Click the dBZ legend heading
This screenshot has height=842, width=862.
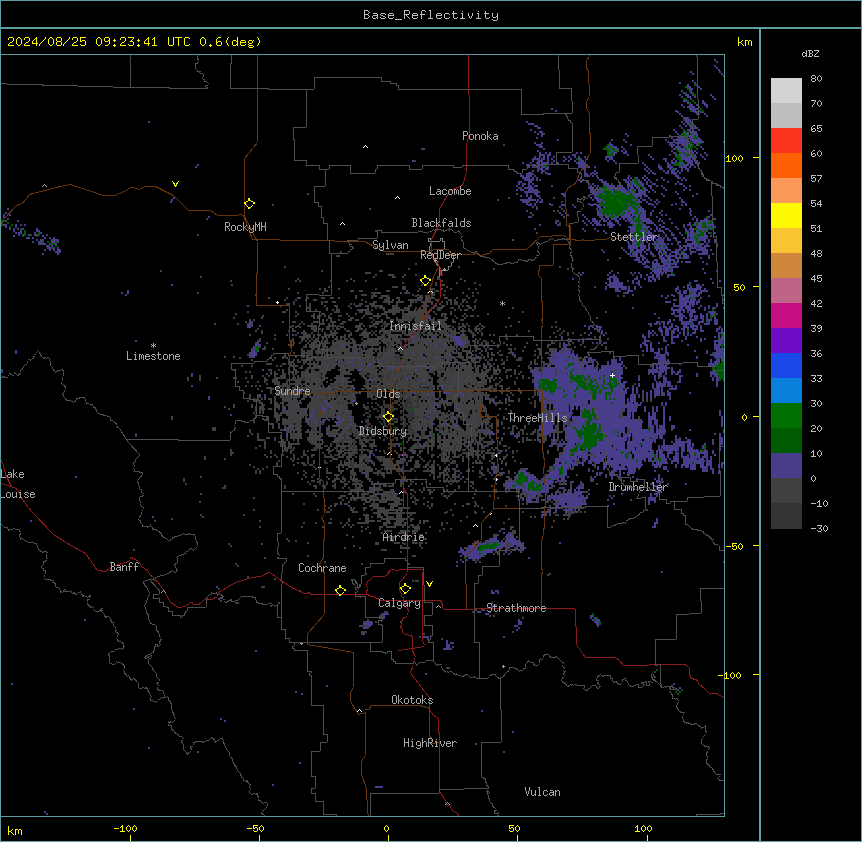(810, 54)
